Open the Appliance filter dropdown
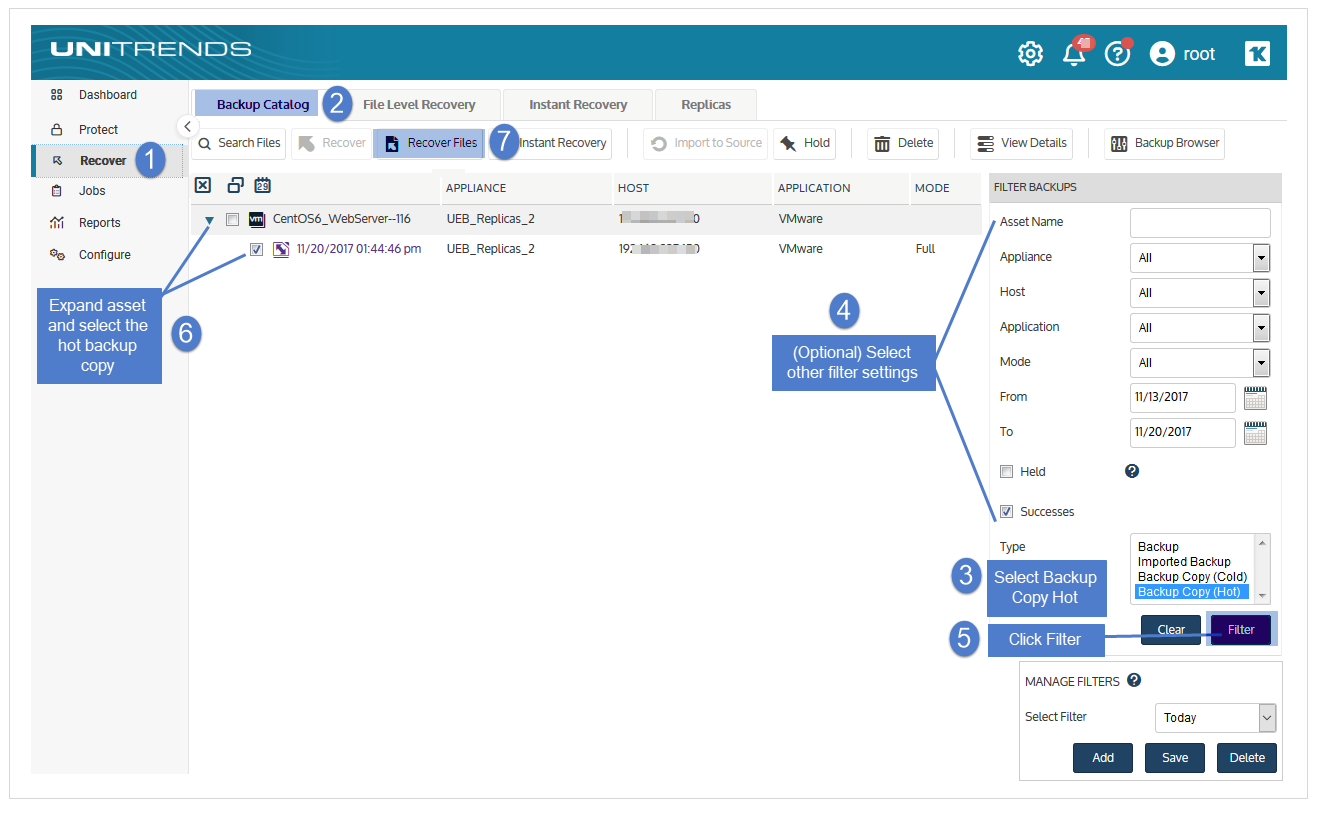Image resolution: width=1330 pixels, height=818 pixels. point(1200,258)
